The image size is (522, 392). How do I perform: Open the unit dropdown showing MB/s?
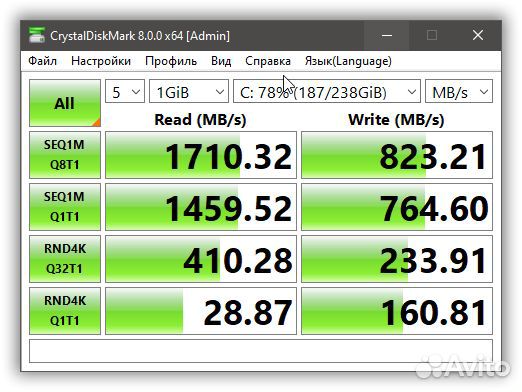click(459, 91)
